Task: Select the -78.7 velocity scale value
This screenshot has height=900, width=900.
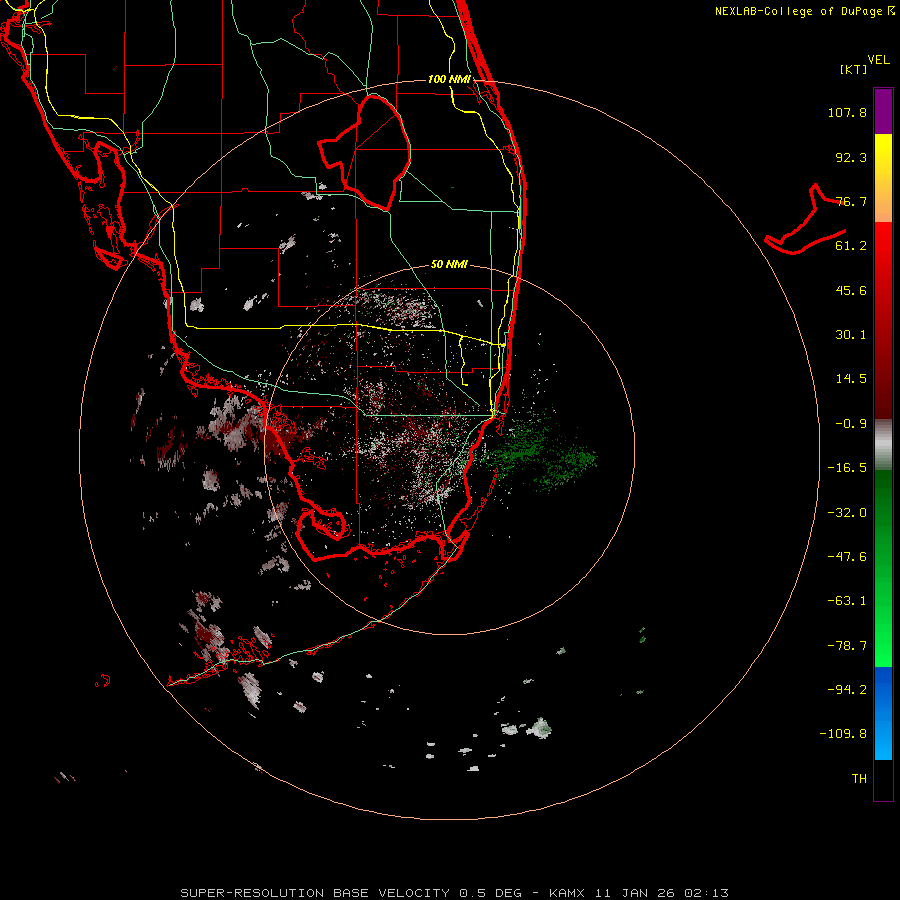Action: (847, 646)
